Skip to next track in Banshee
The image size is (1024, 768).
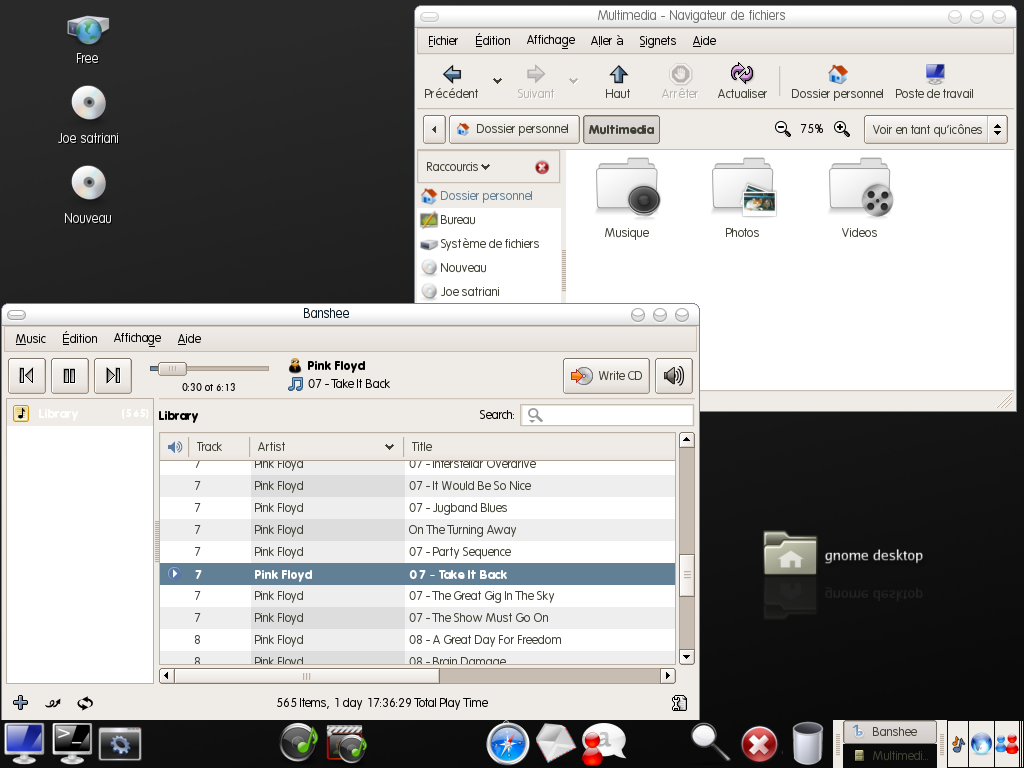pyautogui.click(x=113, y=376)
